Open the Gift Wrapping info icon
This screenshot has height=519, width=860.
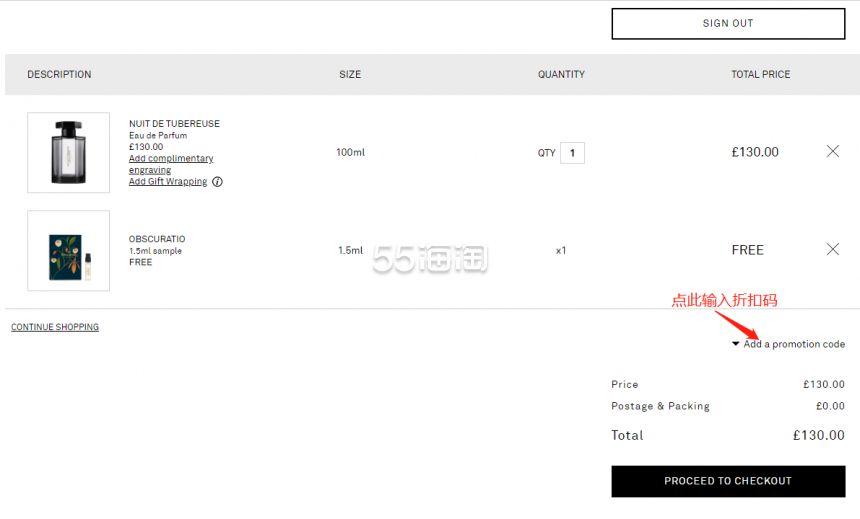tap(217, 182)
